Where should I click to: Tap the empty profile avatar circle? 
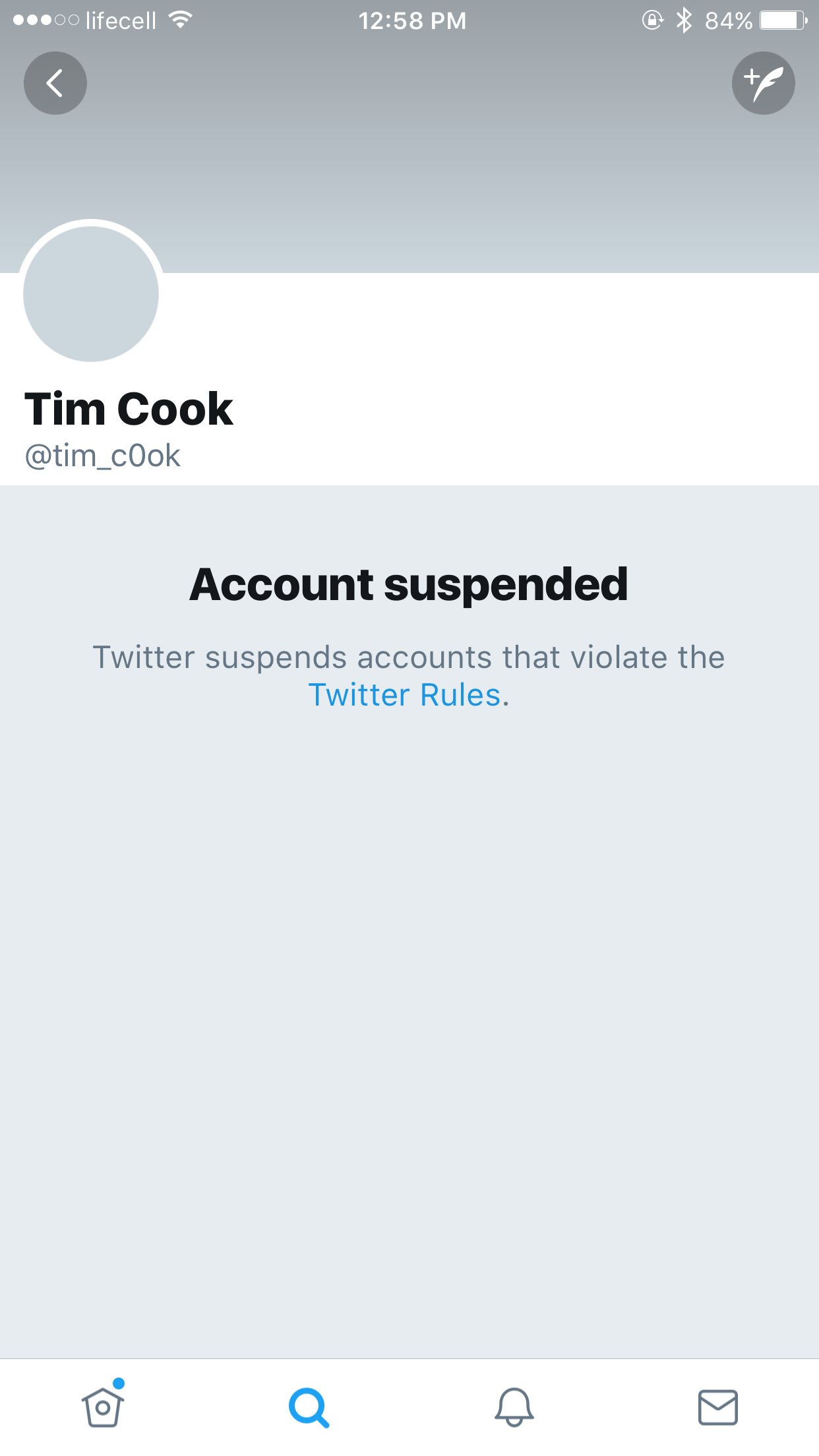point(91,293)
